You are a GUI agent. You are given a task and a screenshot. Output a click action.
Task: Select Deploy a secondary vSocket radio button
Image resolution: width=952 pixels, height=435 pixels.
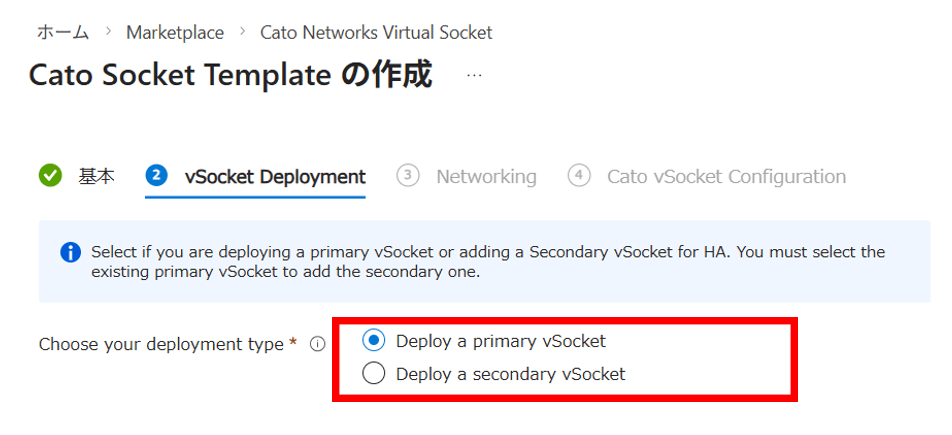pyautogui.click(x=373, y=374)
